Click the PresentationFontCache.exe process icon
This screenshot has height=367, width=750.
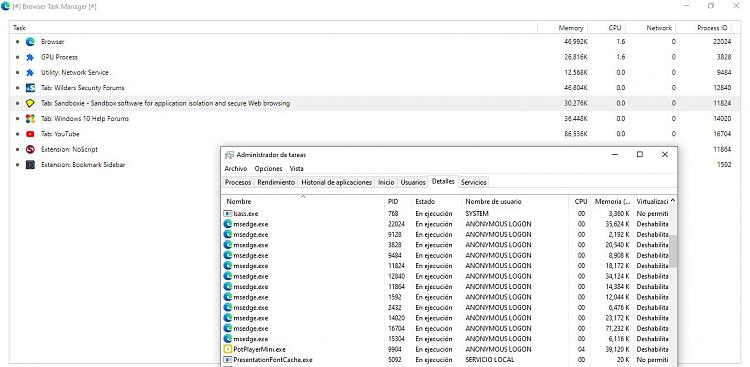228,360
